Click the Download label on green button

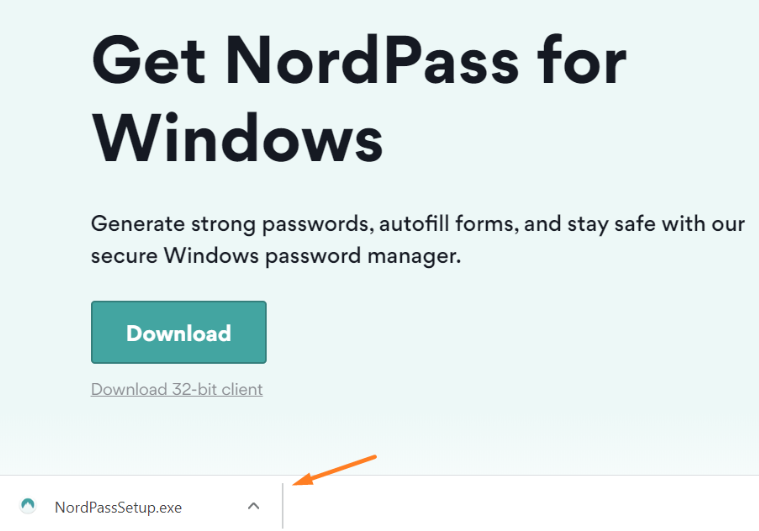click(179, 333)
